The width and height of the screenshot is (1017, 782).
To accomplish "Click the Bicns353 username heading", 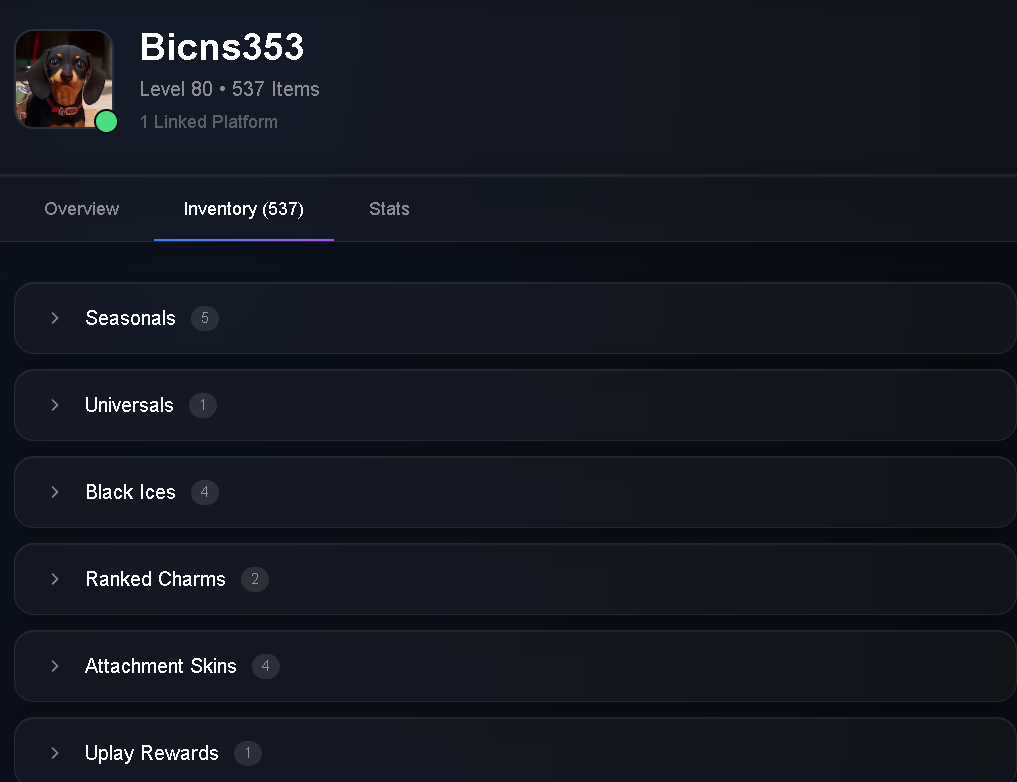I will click(222, 47).
